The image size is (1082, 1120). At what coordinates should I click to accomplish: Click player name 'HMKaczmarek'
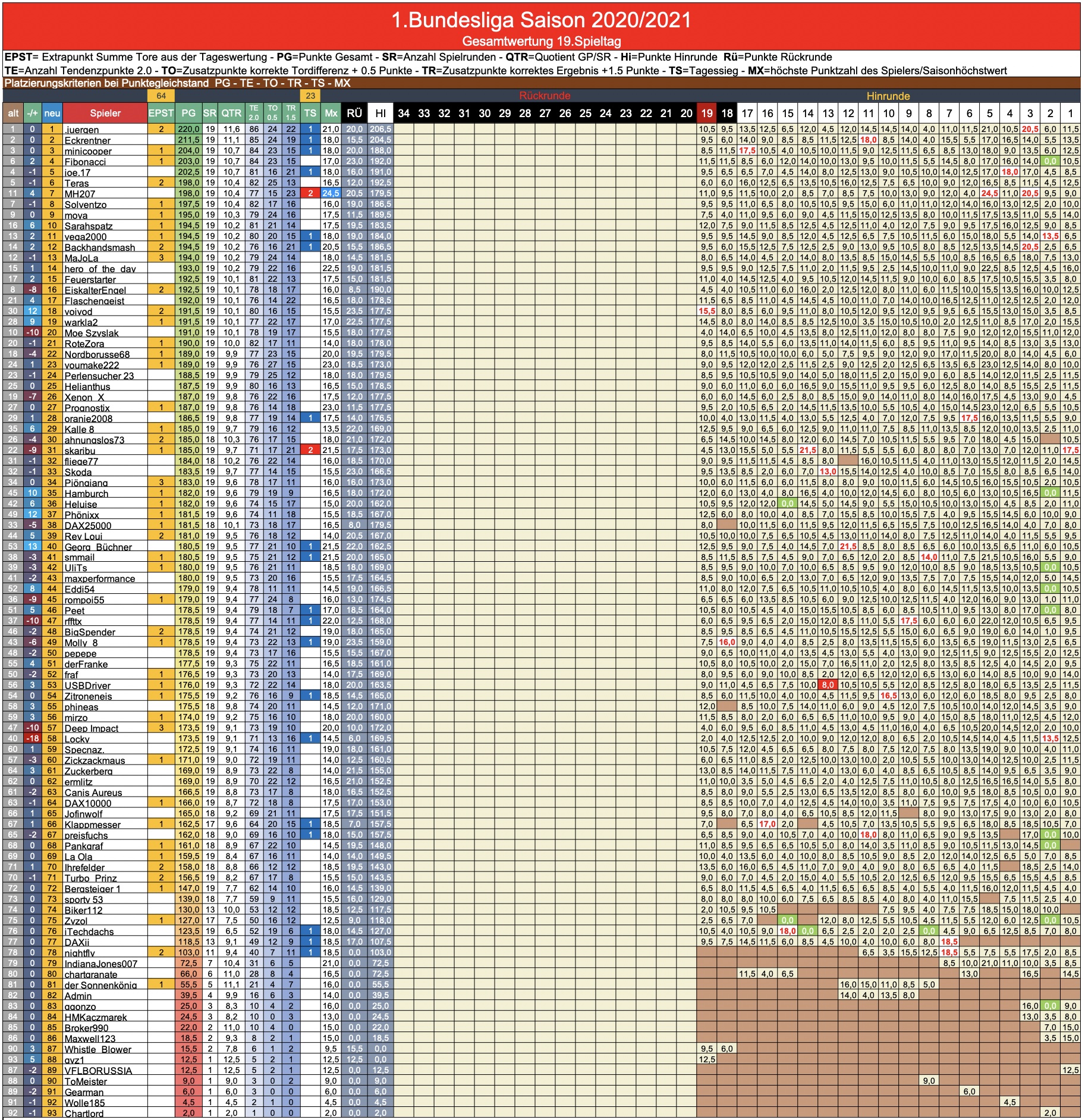[95, 1017]
